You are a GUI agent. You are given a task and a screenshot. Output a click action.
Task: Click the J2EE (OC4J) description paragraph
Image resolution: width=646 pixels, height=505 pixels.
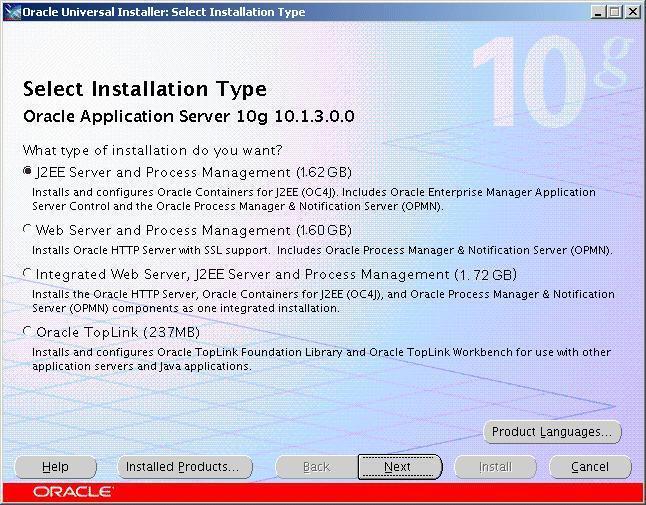click(x=314, y=199)
